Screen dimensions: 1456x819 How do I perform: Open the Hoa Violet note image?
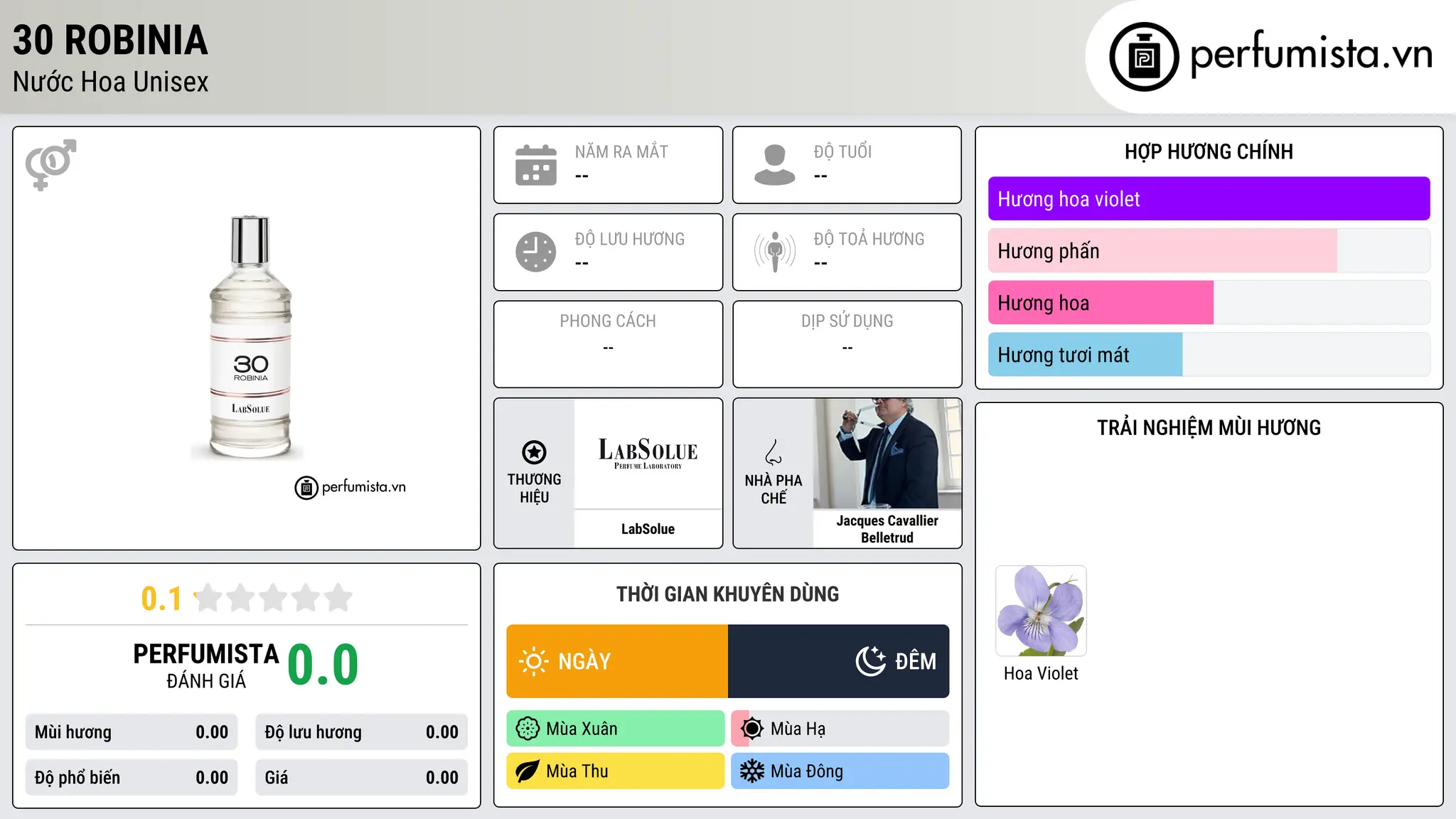(x=1041, y=611)
